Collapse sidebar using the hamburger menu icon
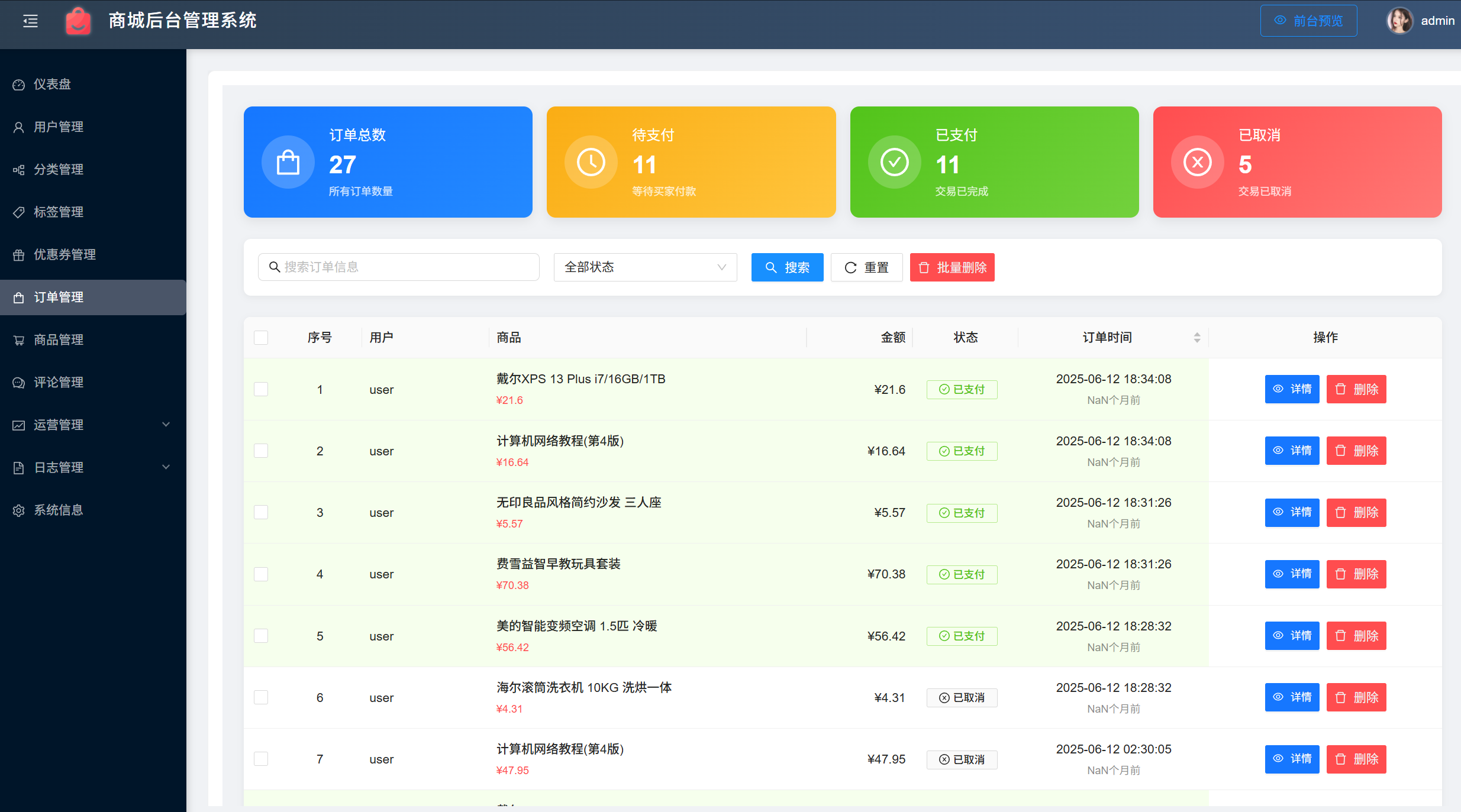Screen dimensions: 1461x812 pyautogui.click(x=30, y=21)
